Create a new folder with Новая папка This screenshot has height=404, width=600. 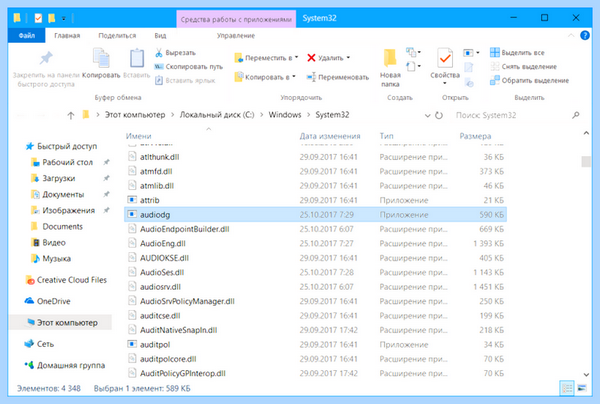(390, 68)
